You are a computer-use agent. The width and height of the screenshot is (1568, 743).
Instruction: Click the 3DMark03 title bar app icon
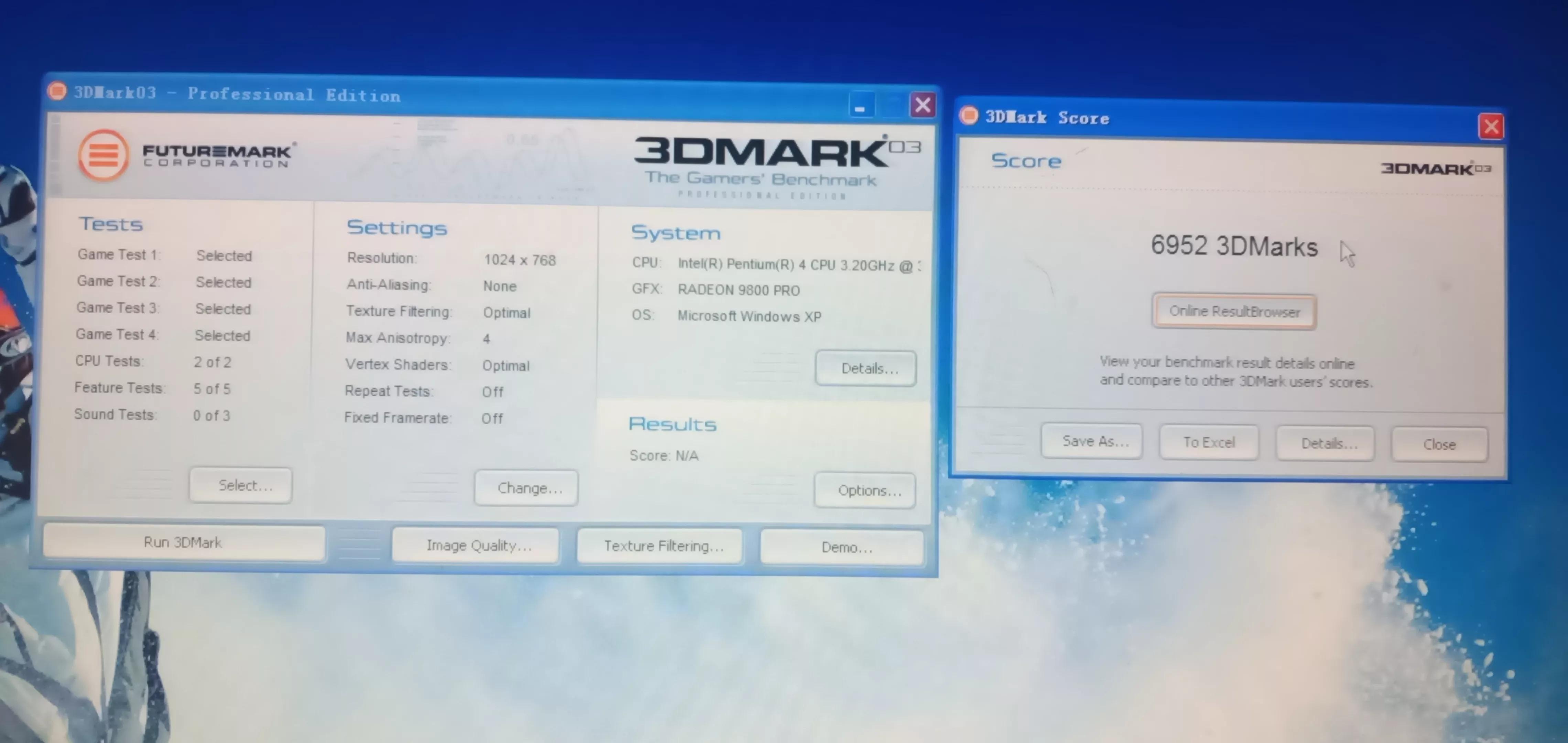(57, 91)
